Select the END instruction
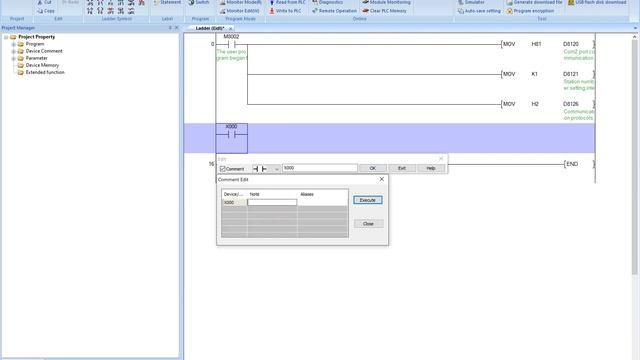The image size is (640, 360). click(579, 164)
